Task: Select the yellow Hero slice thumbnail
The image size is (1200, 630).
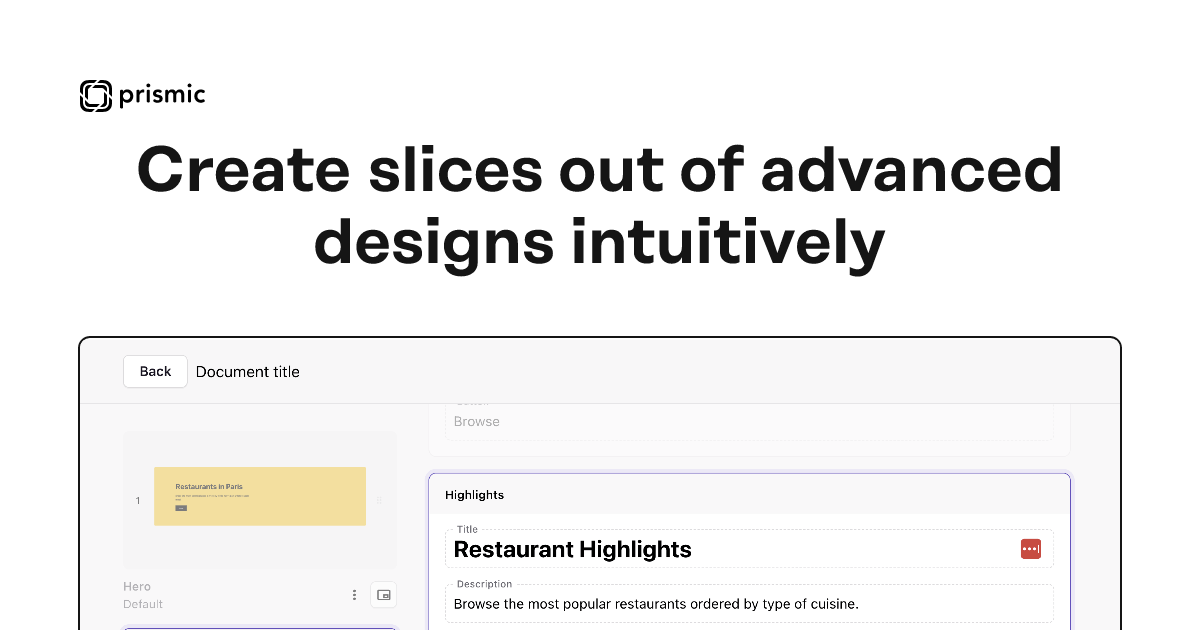Action: pyautogui.click(x=260, y=496)
